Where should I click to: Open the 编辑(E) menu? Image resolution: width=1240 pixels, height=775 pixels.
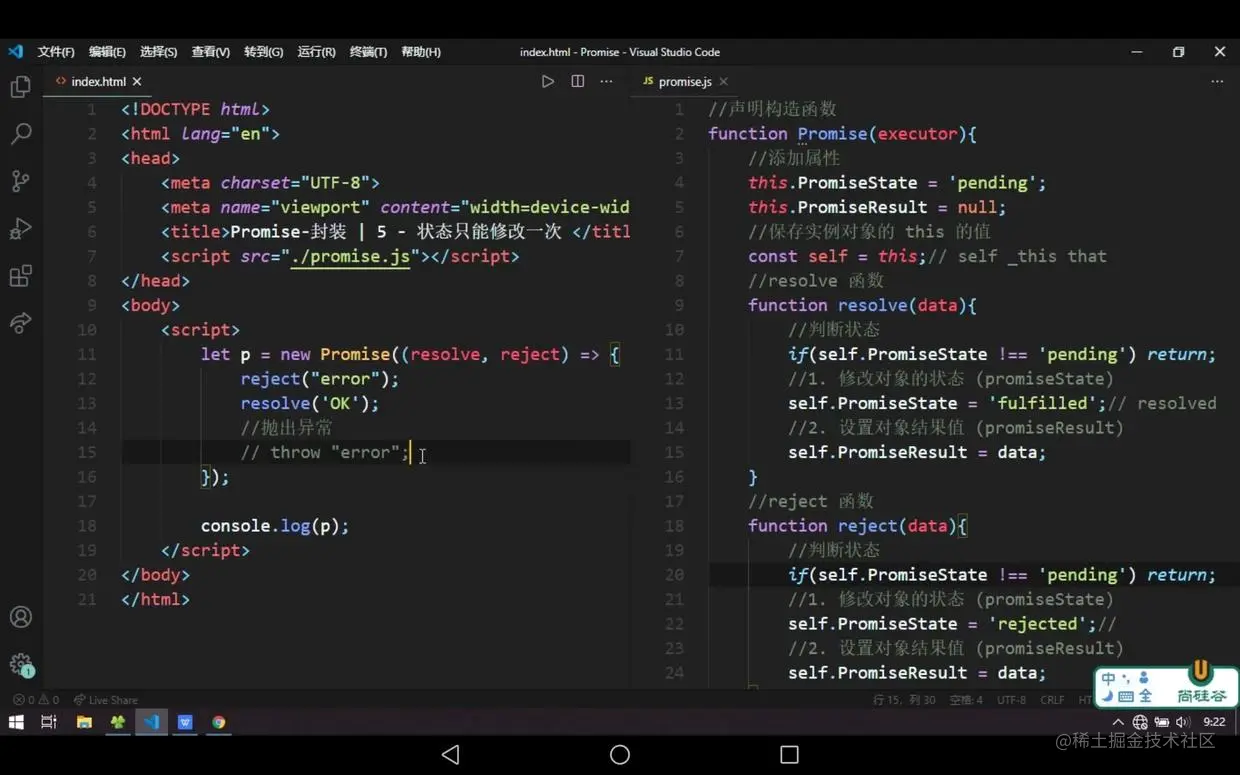coord(107,52)
